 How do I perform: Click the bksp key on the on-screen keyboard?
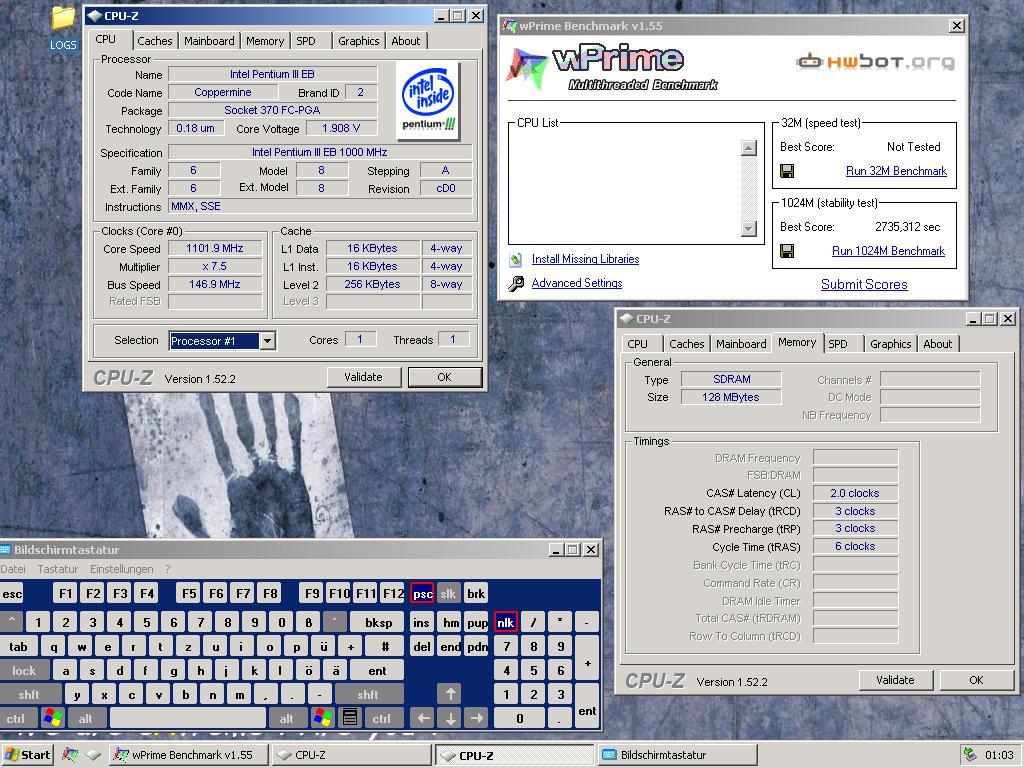(x=378, y=622)
